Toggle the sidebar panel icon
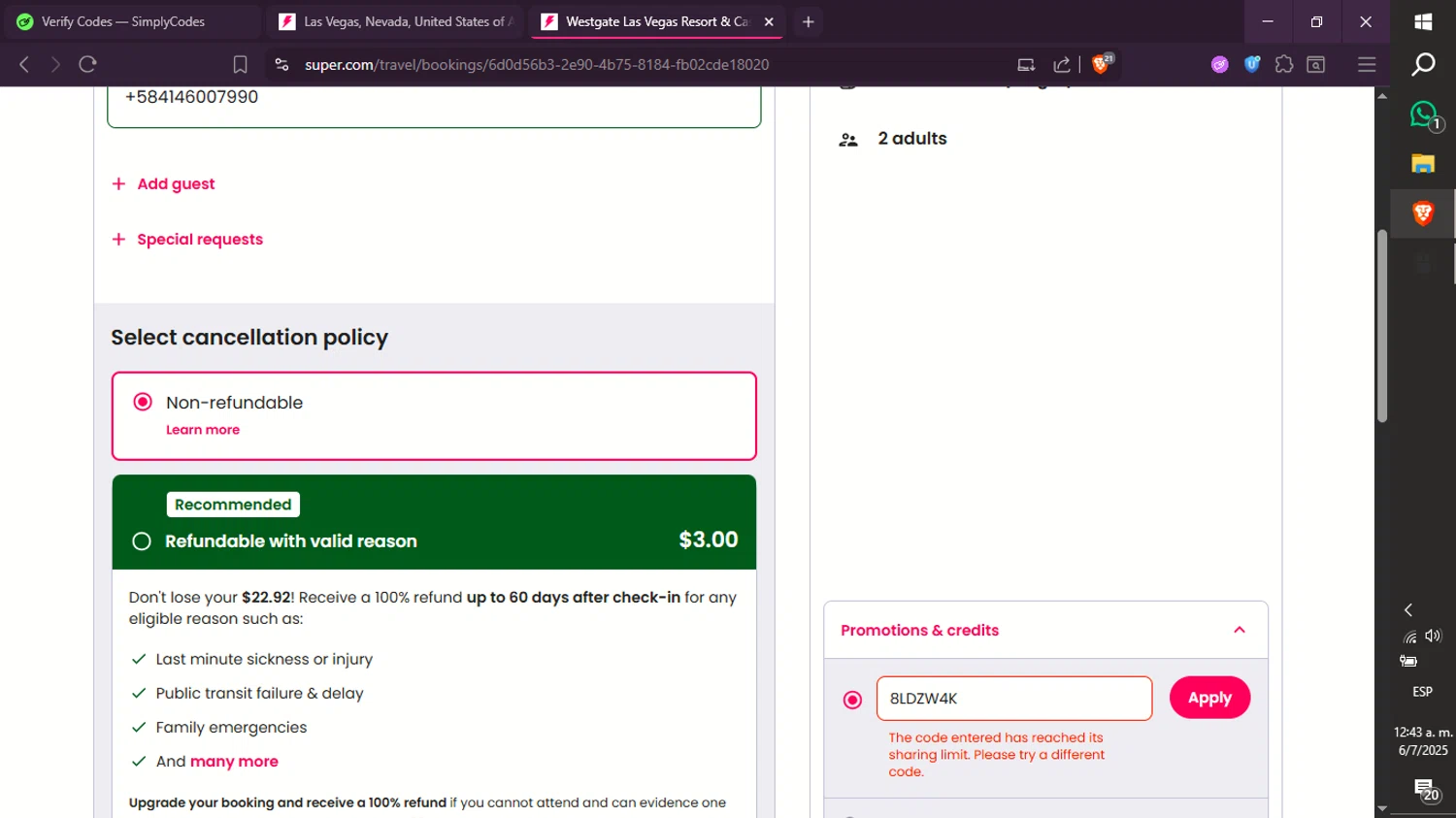 click(1316, 64)
